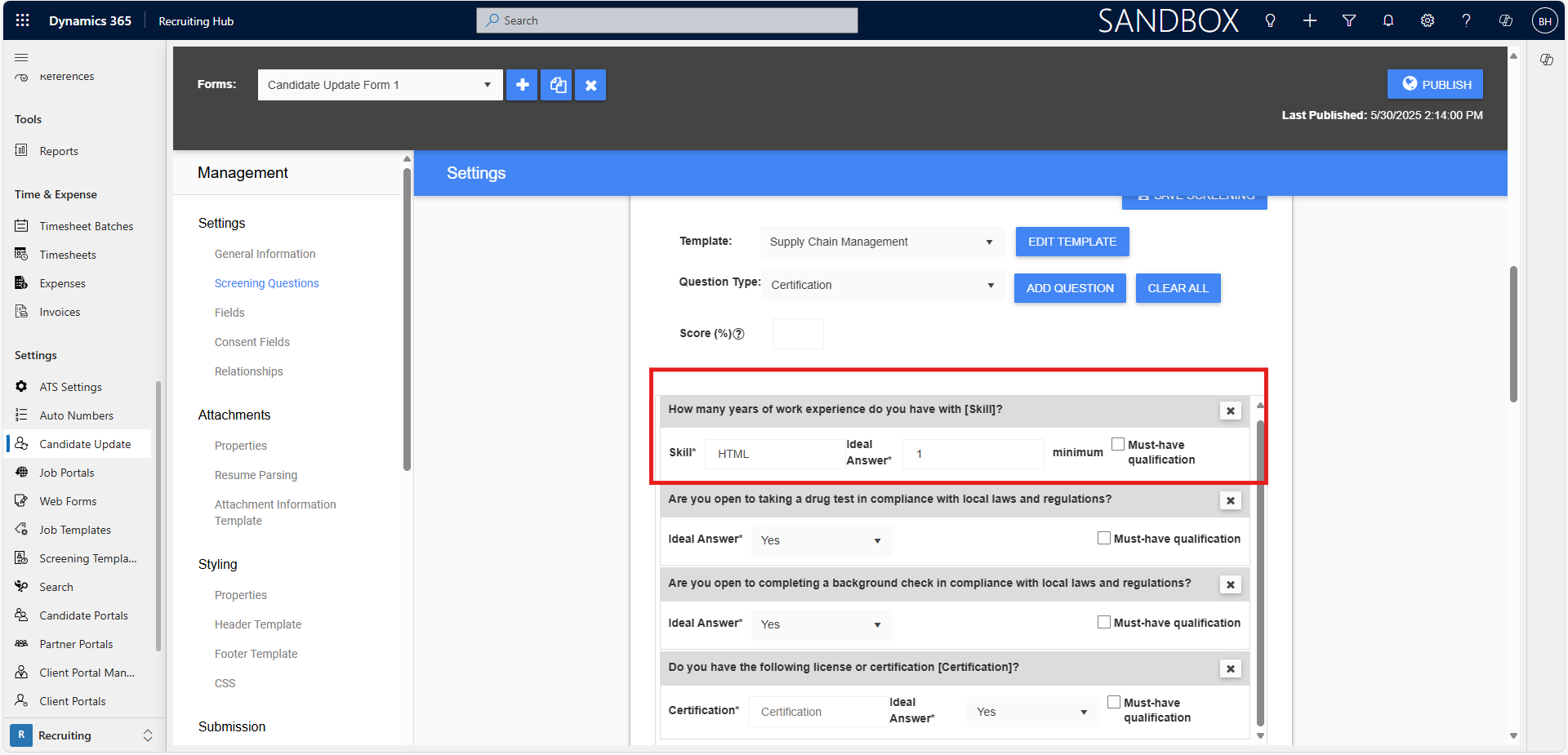Delete the form with the X button
This screenshot has width=1568, height=755.
tap(590, 85)
